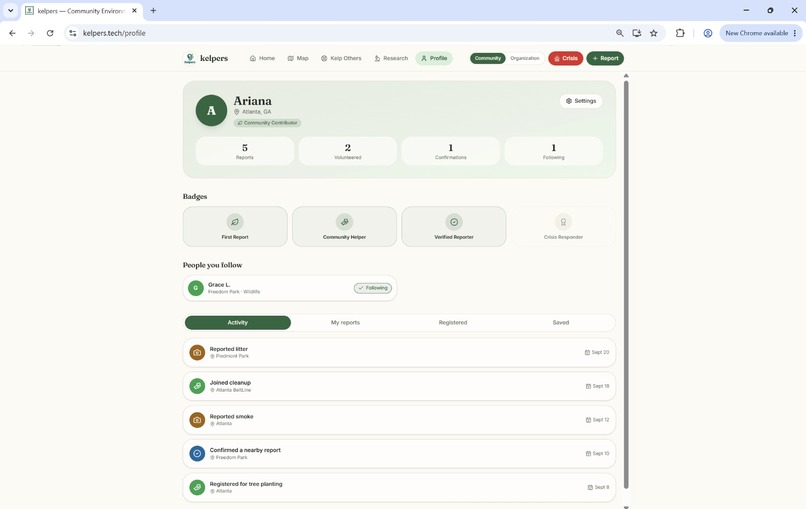806x509 pixels.
Task: Click the Atlanta, GA location pin
Action: [237, 112]
